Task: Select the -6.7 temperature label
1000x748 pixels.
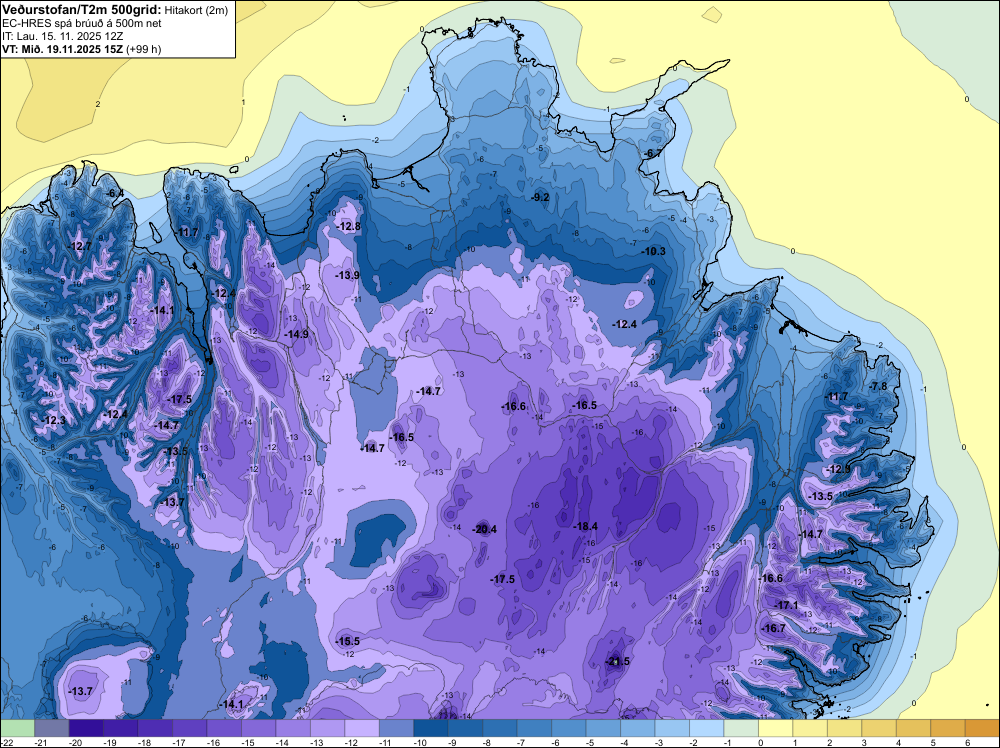Action: point(653,154)
